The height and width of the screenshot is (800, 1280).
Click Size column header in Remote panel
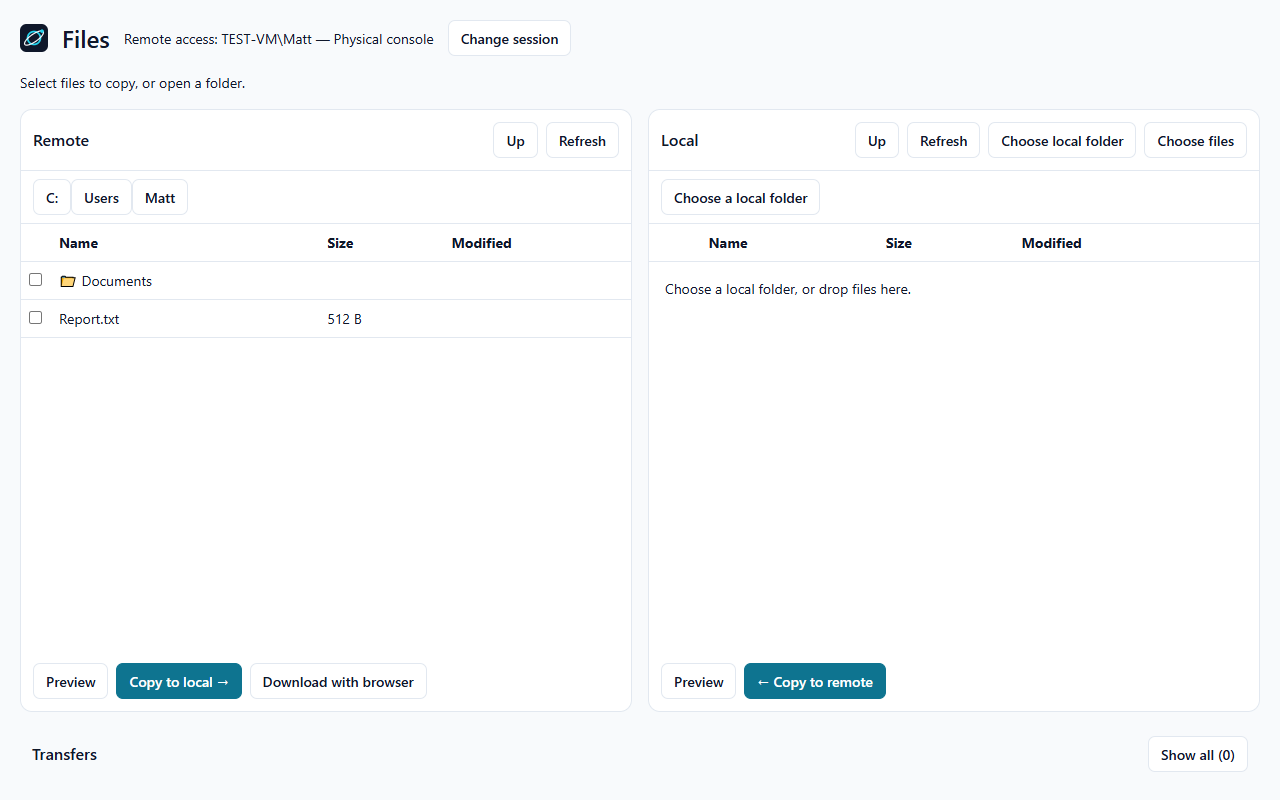340,243
